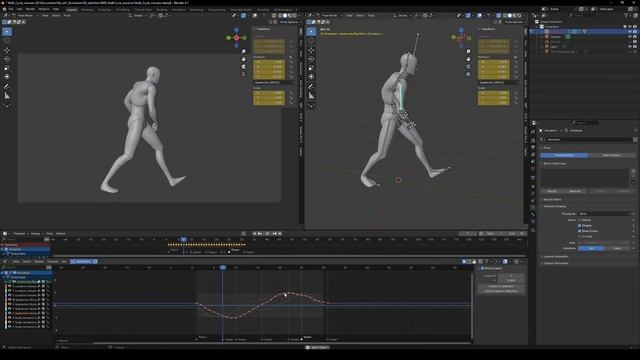Toggle the Names checkbox in Viewport Display
Viewport: 640px width, 360px height.
580,220
